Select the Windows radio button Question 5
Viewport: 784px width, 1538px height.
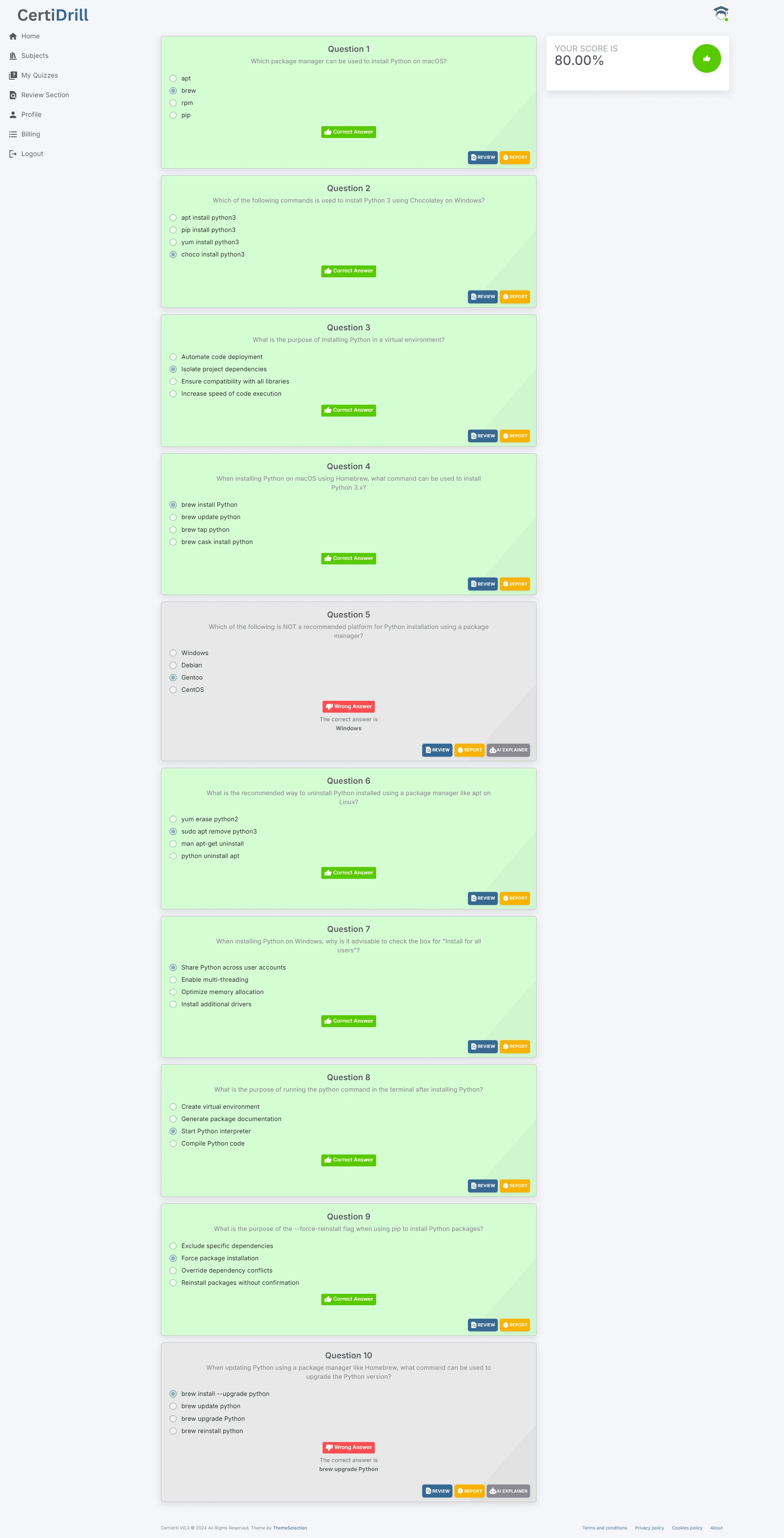pyautogui.click(x=173, y=652)
